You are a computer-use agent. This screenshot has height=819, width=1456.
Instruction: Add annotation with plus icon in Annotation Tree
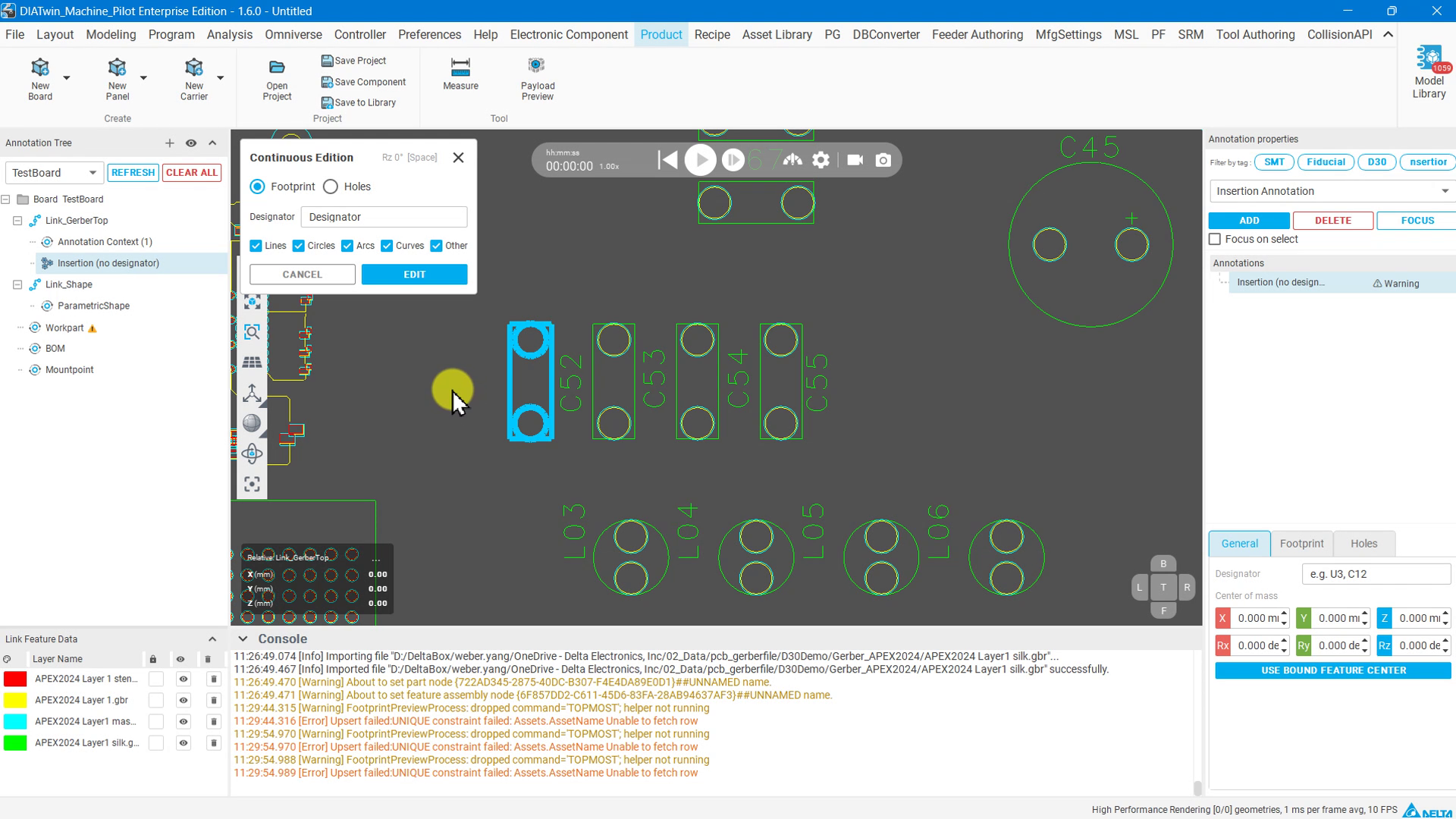(169, 143)
